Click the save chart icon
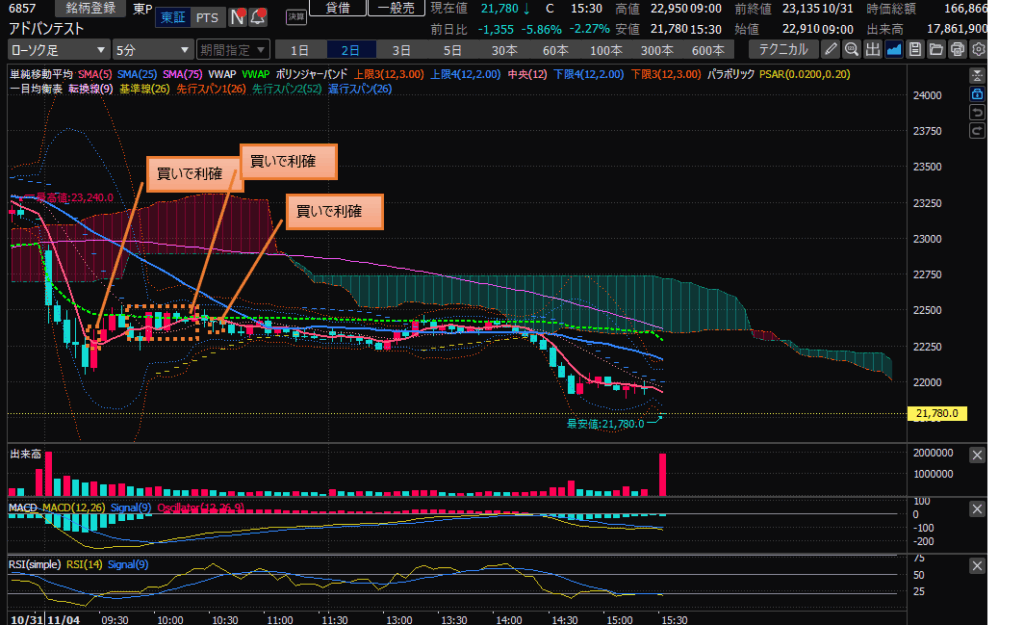This screenshot has width=1024, height=625. point(914,49)
